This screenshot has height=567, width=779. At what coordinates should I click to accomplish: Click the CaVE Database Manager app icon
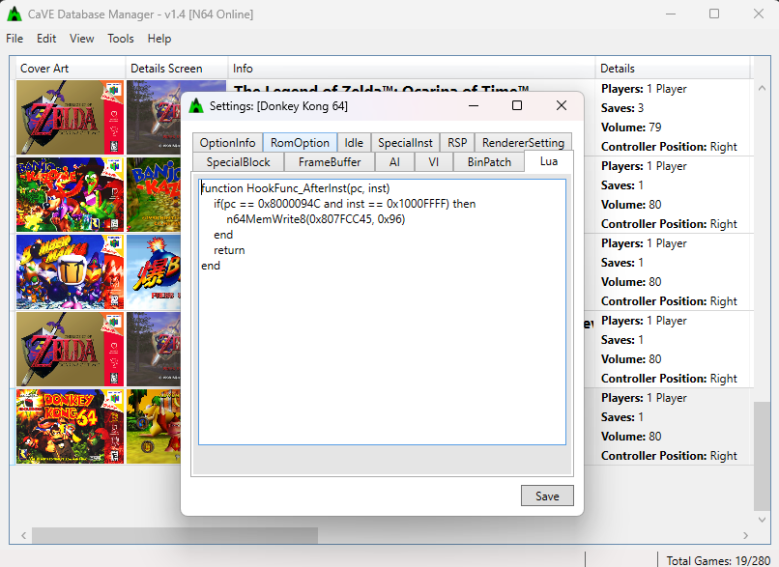(x=14, y=14)
